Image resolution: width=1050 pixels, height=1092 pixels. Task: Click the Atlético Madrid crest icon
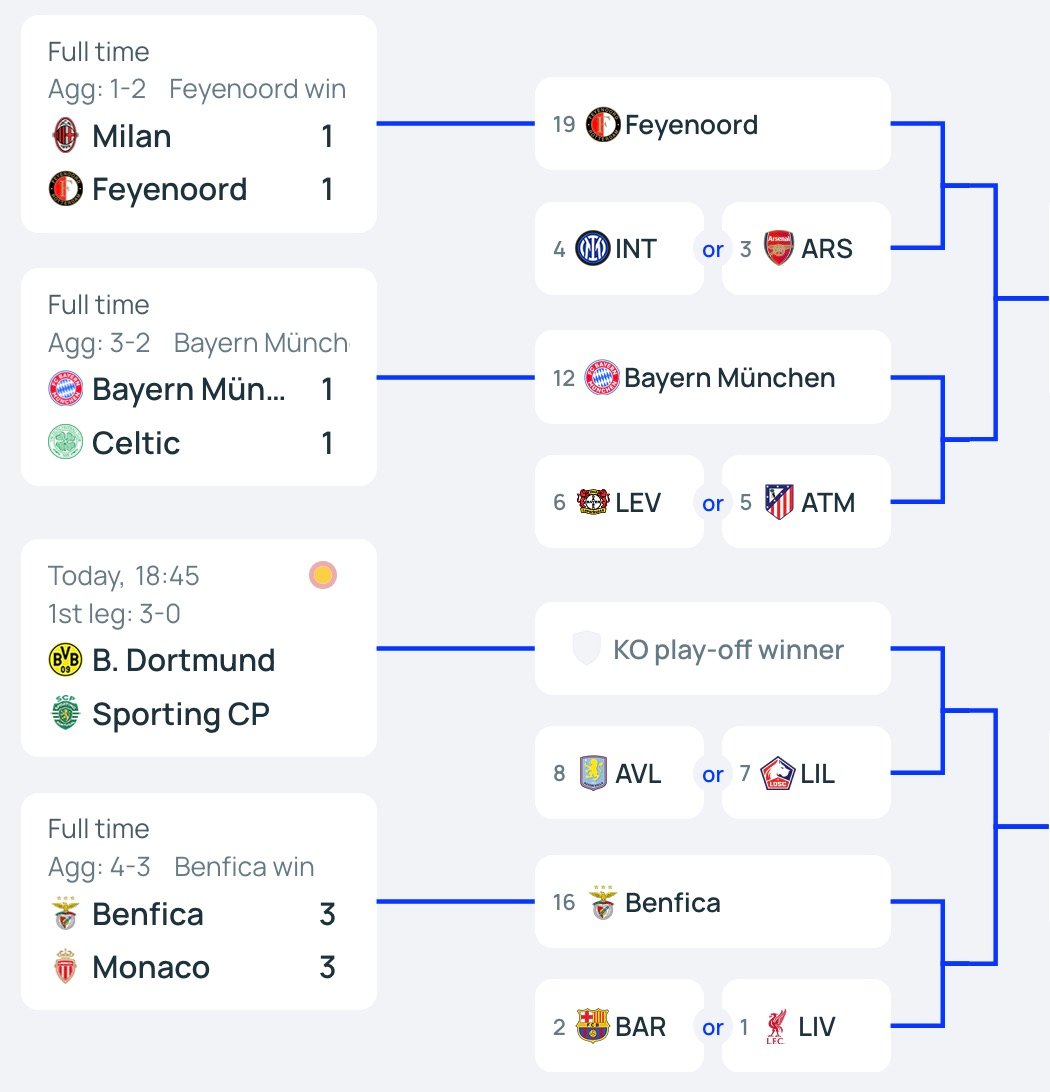tap(779, 501)
